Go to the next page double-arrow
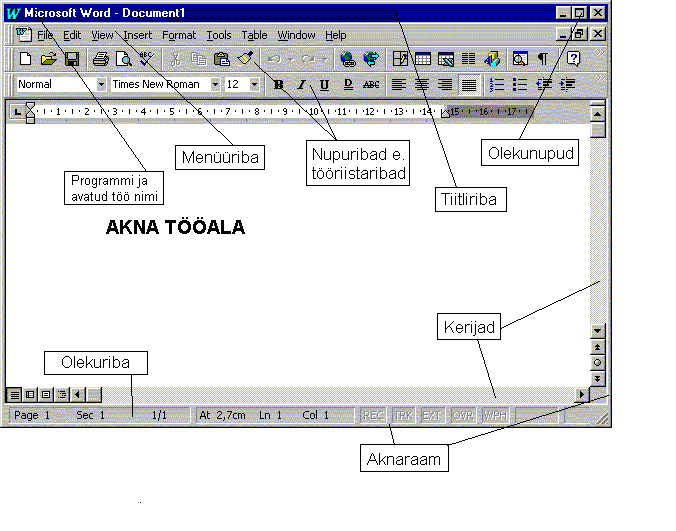The height and width of the screenshot is (531, 676). point(597,378)
